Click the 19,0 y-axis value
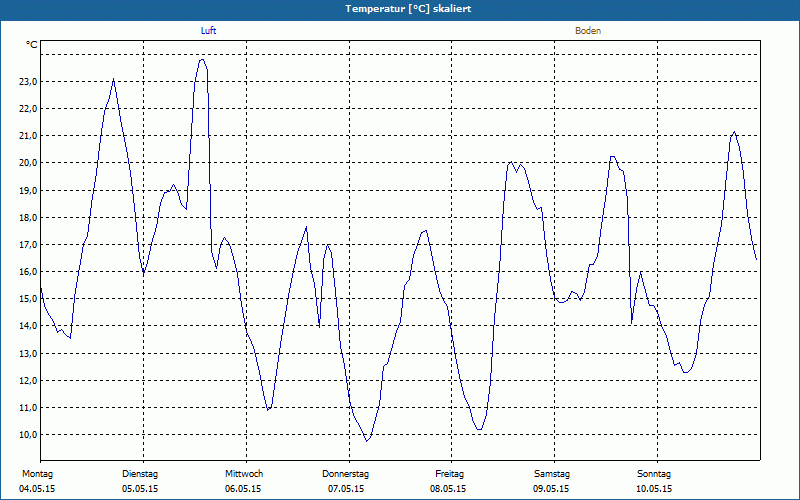 coord(29,190)
